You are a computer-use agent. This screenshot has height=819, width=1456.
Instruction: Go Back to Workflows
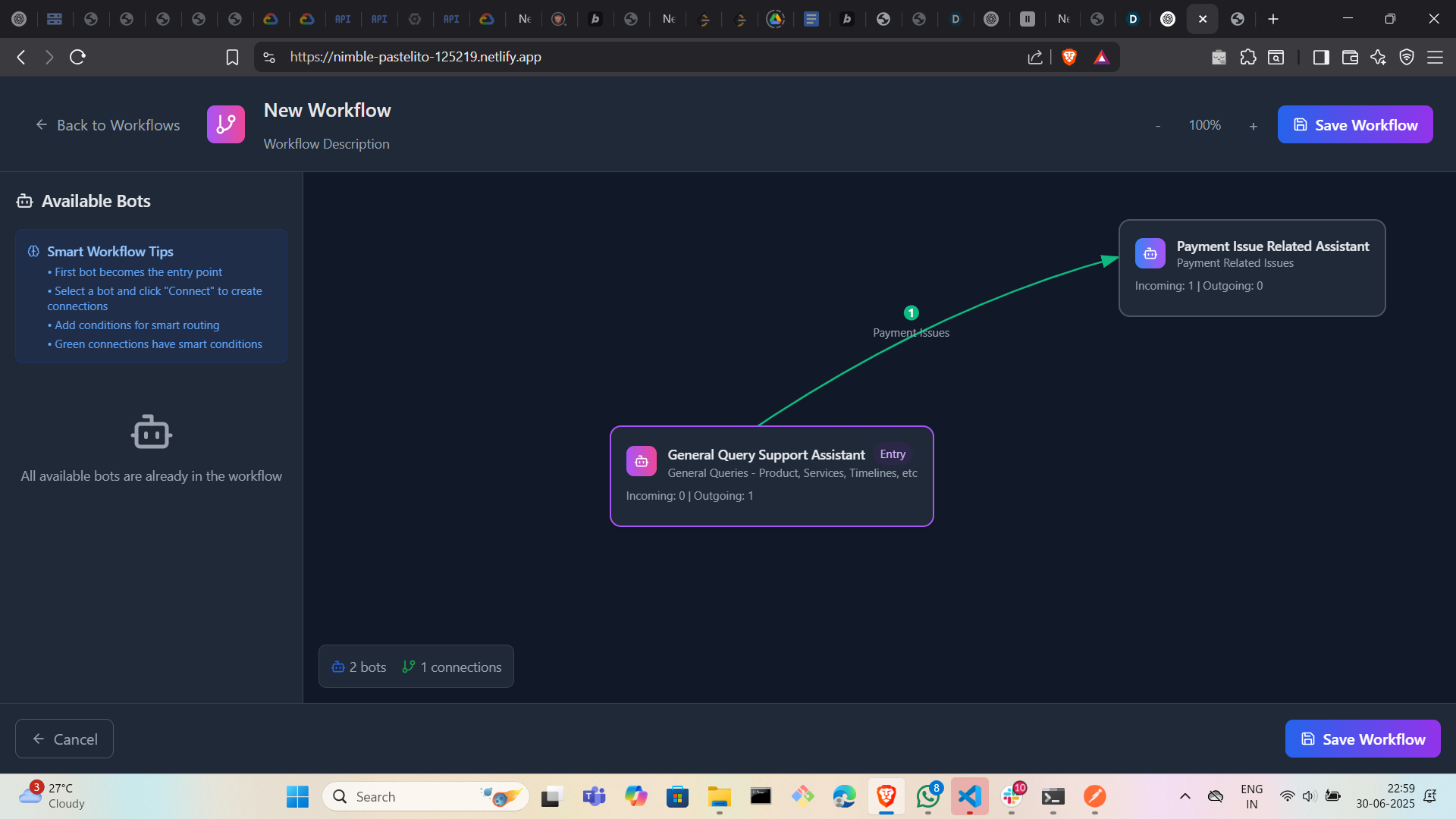point(108,125)
